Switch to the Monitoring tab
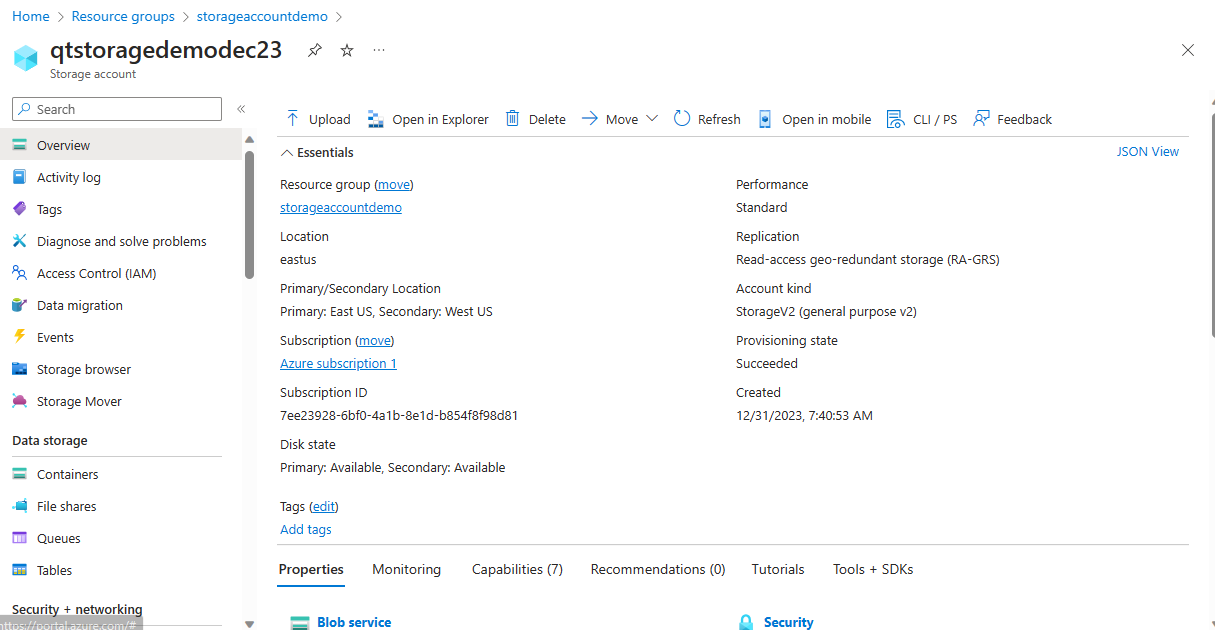The image size is (1215, 630). 406,569
